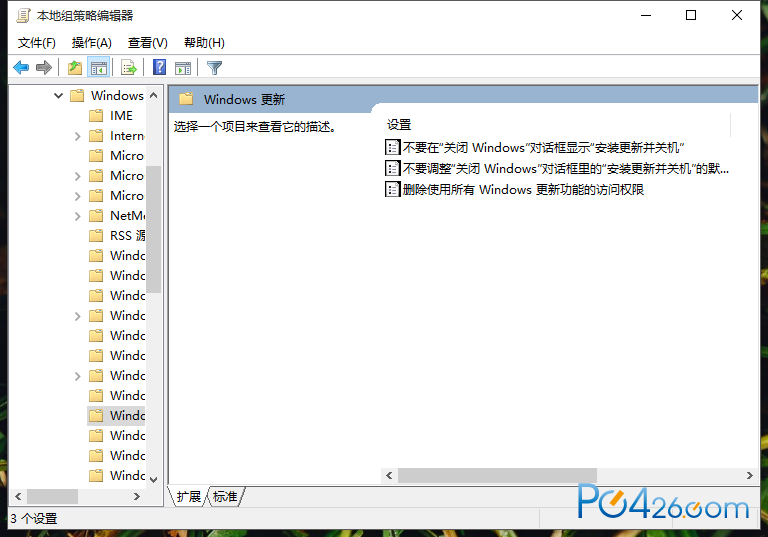Image resolution: width=768 pixels, height=537 pixels.
Task: Click the Filter funnel toolbar icon
Action: pyautogui.click(x=214, y=68)
